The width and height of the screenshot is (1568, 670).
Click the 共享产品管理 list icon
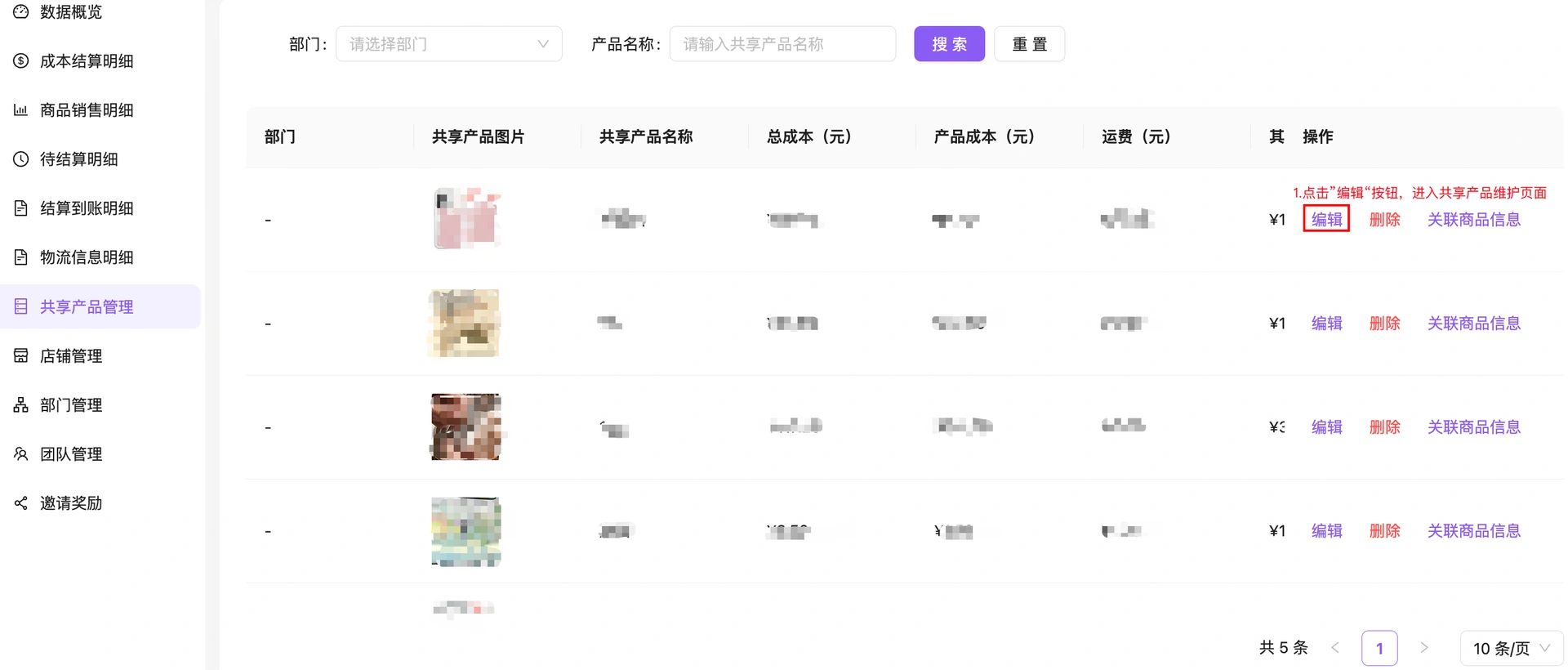(21, 306)
